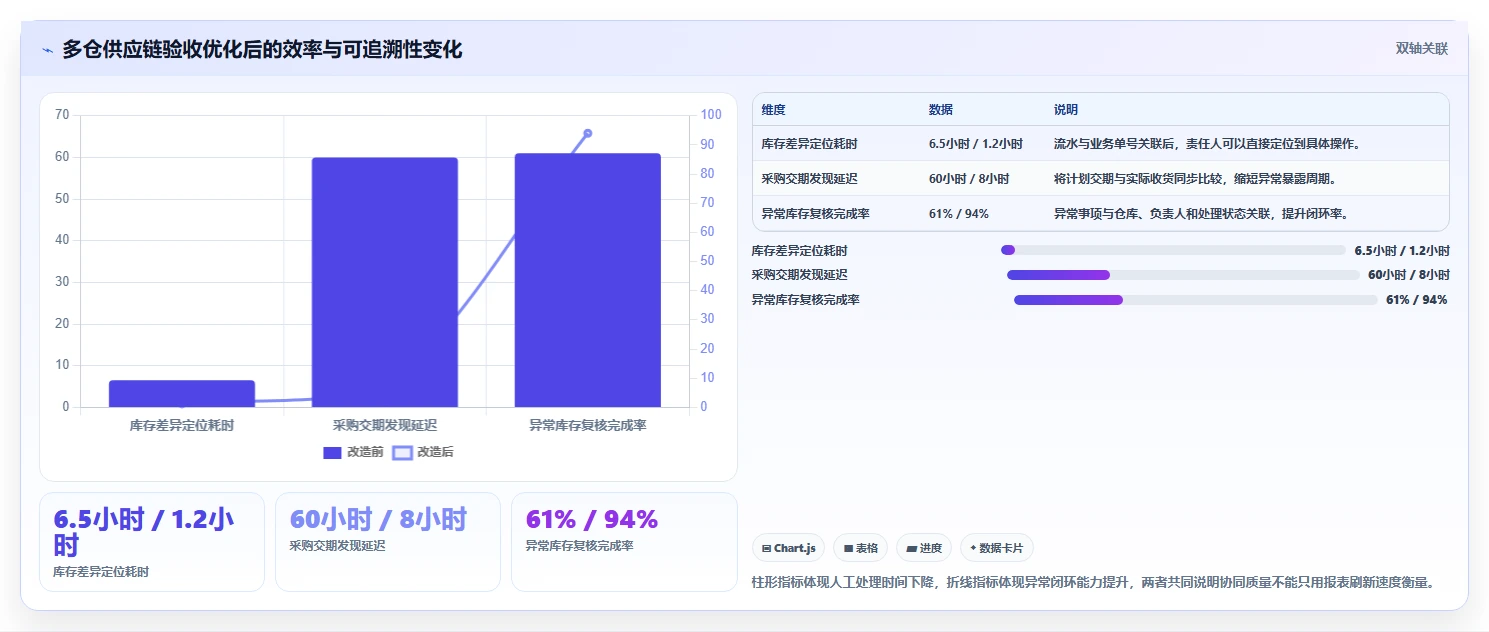The height and width of the screenshot is (632, 1489).
Task: Click the 改造前 legend color box
Action: click(333, 453)
